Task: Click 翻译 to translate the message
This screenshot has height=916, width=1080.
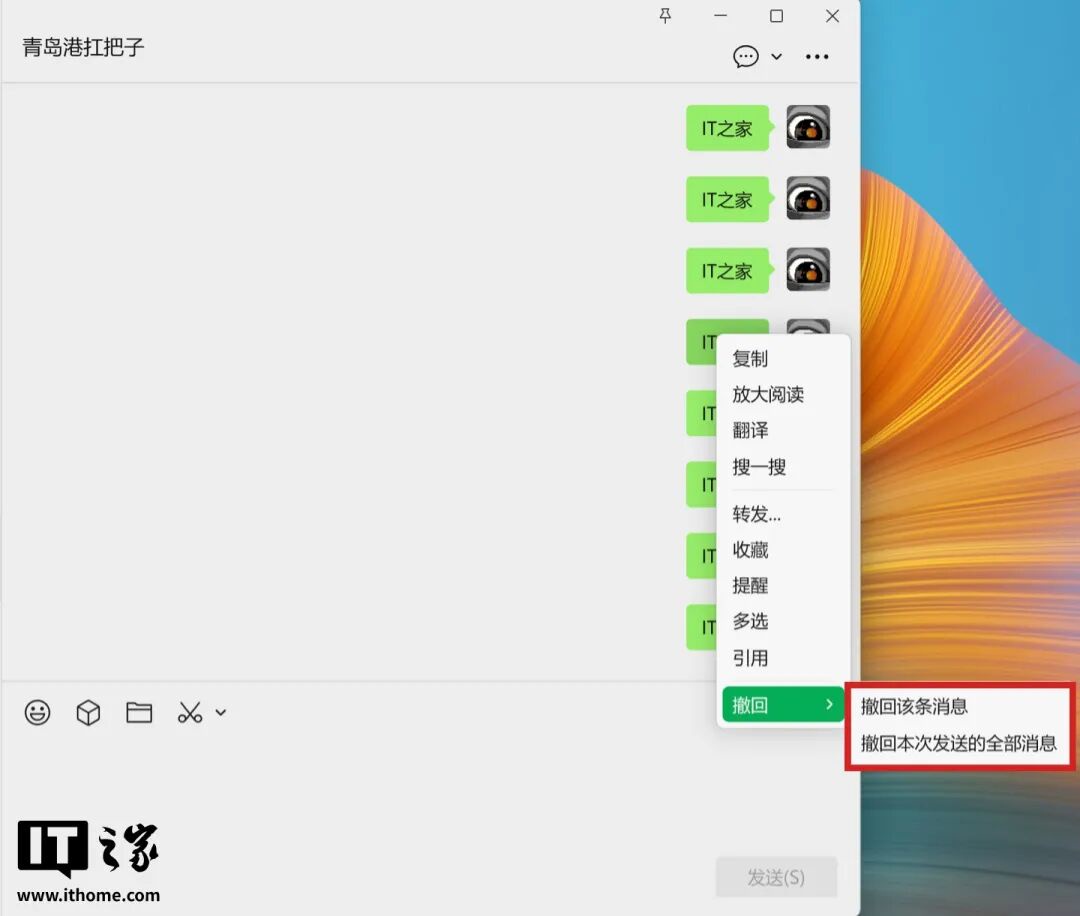Action: coord(750,431)
